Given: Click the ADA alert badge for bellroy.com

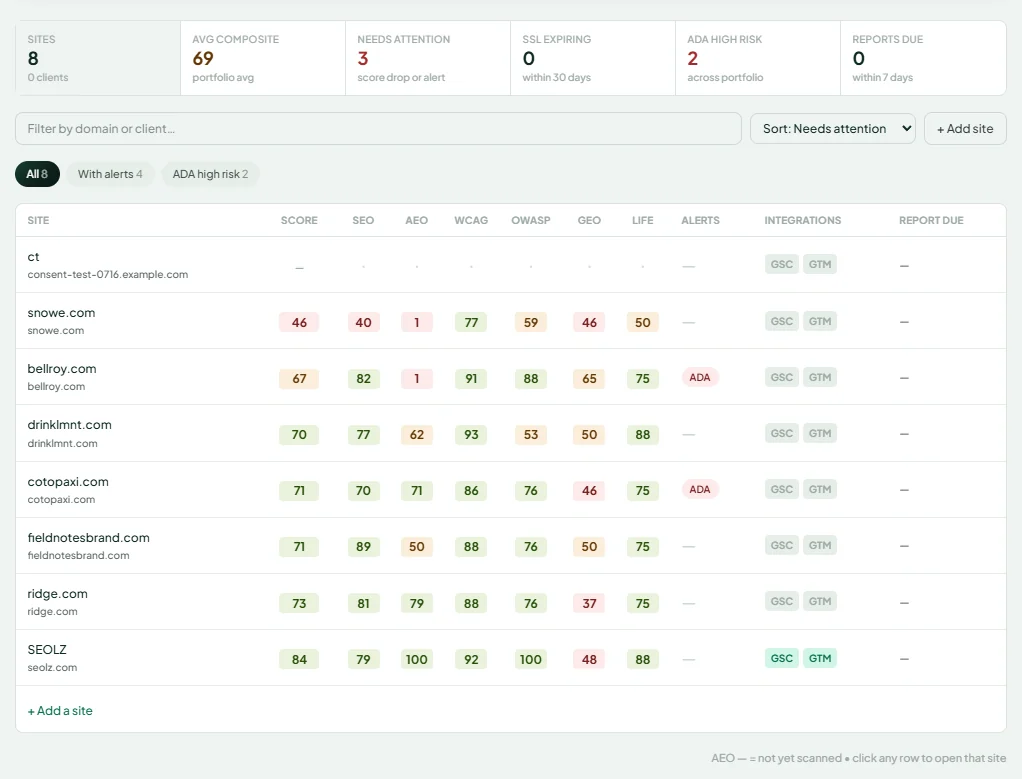Looking at the screenshot, I should click(x=700, y=377).
